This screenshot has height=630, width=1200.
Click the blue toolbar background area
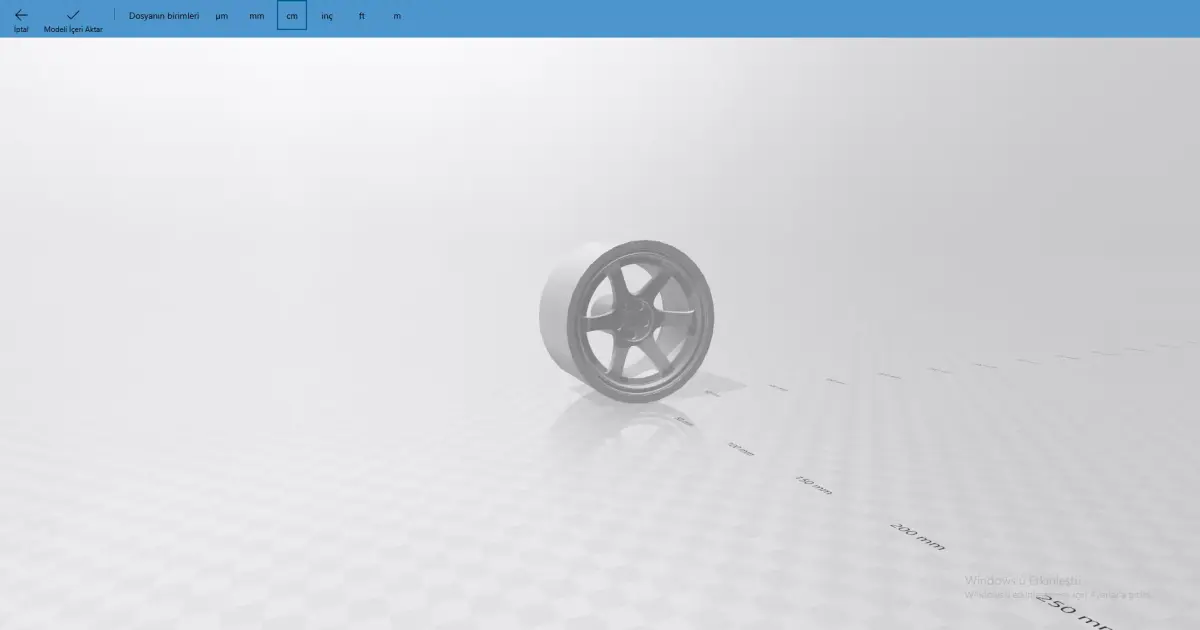coord(700,16)
